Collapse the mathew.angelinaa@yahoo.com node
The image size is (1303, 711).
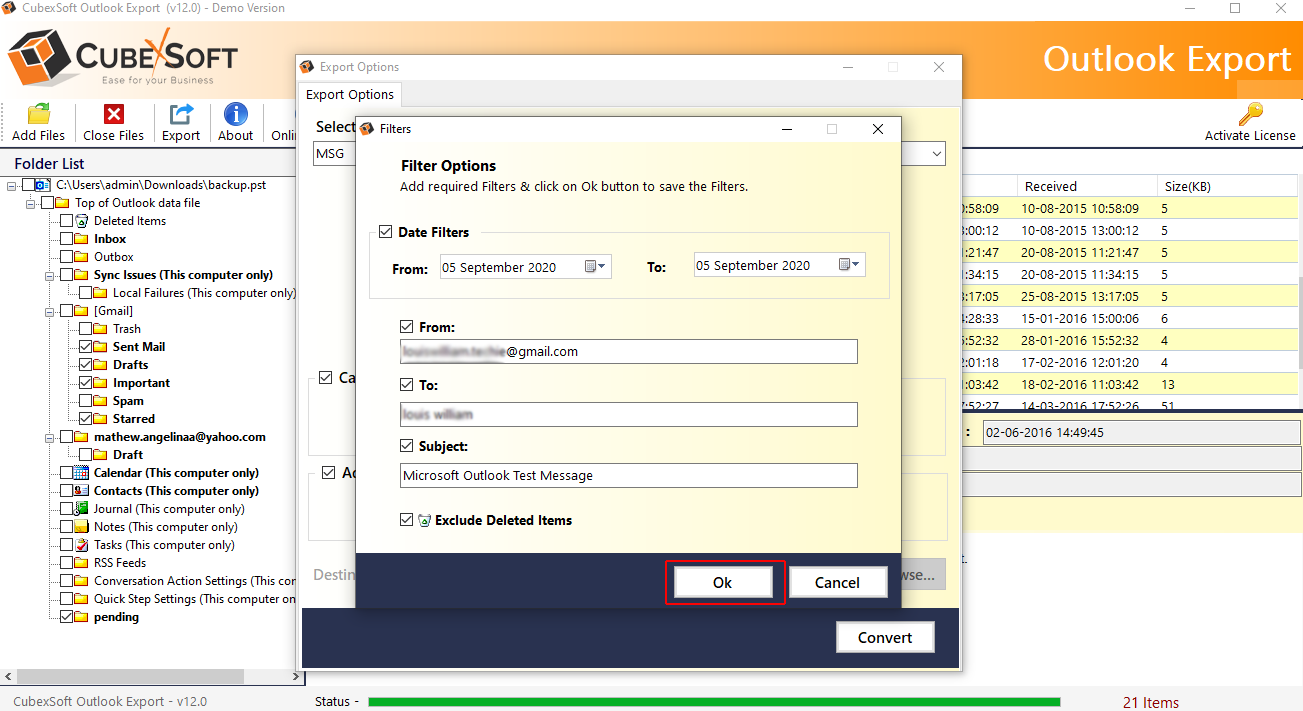tap(50, 437)
